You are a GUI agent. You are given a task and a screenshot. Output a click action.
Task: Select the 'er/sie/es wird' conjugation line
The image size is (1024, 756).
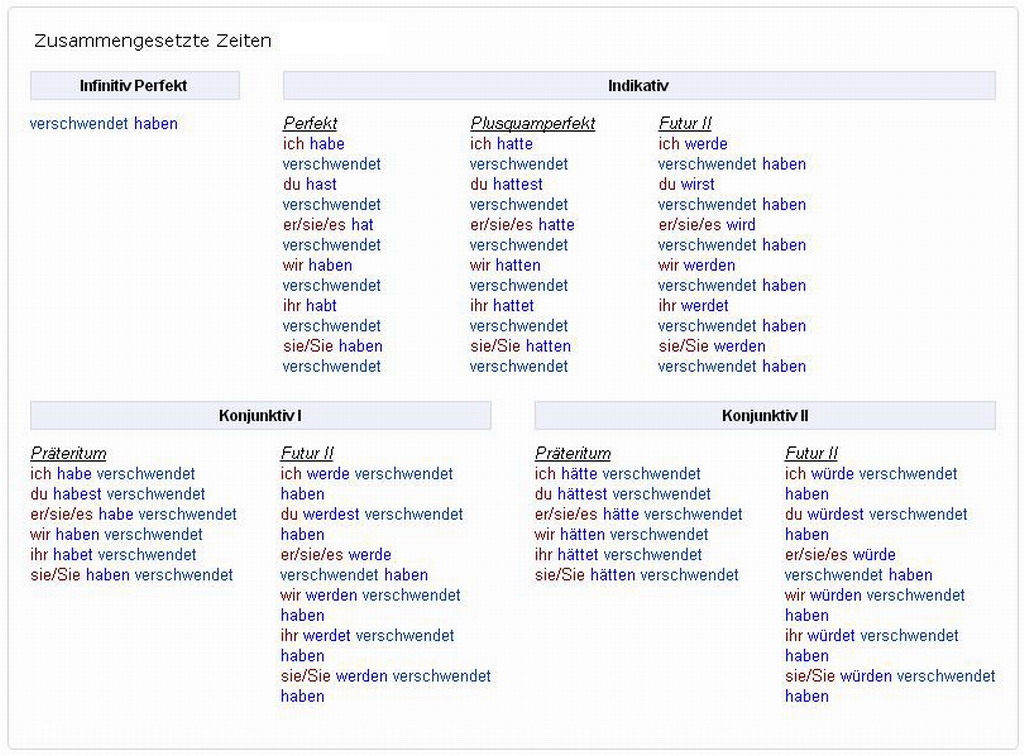click(x=706, y=225)
